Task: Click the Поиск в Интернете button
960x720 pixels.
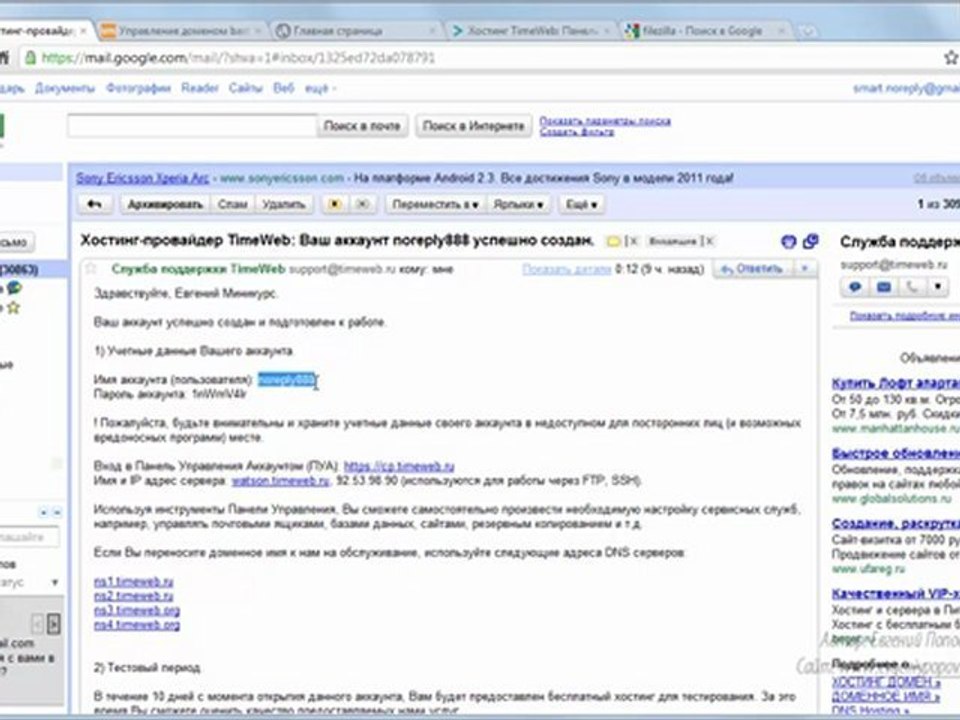Action: point(473,126)
